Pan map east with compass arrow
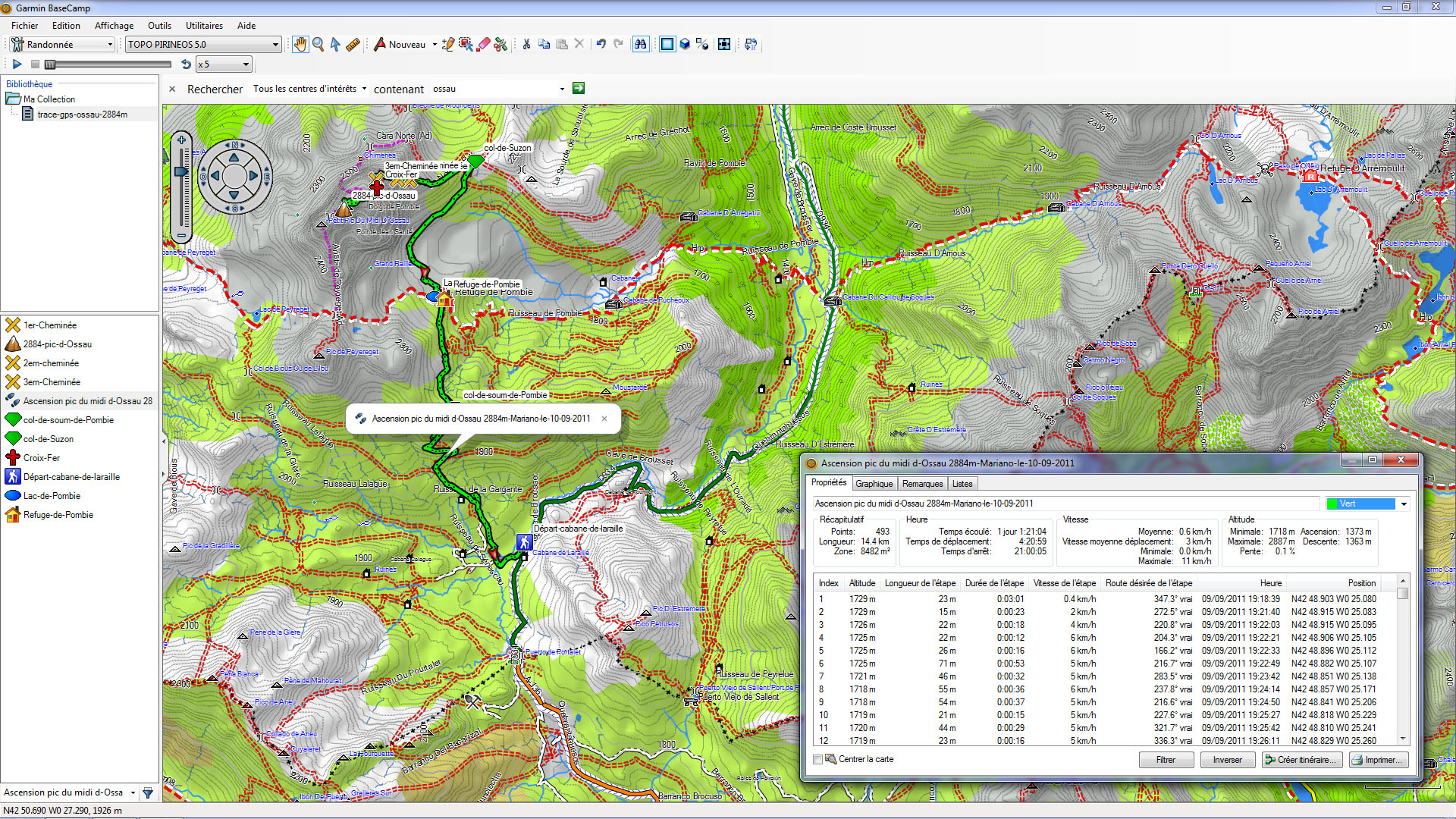This screenshot has width=1456, height=819. pos(254,176)
